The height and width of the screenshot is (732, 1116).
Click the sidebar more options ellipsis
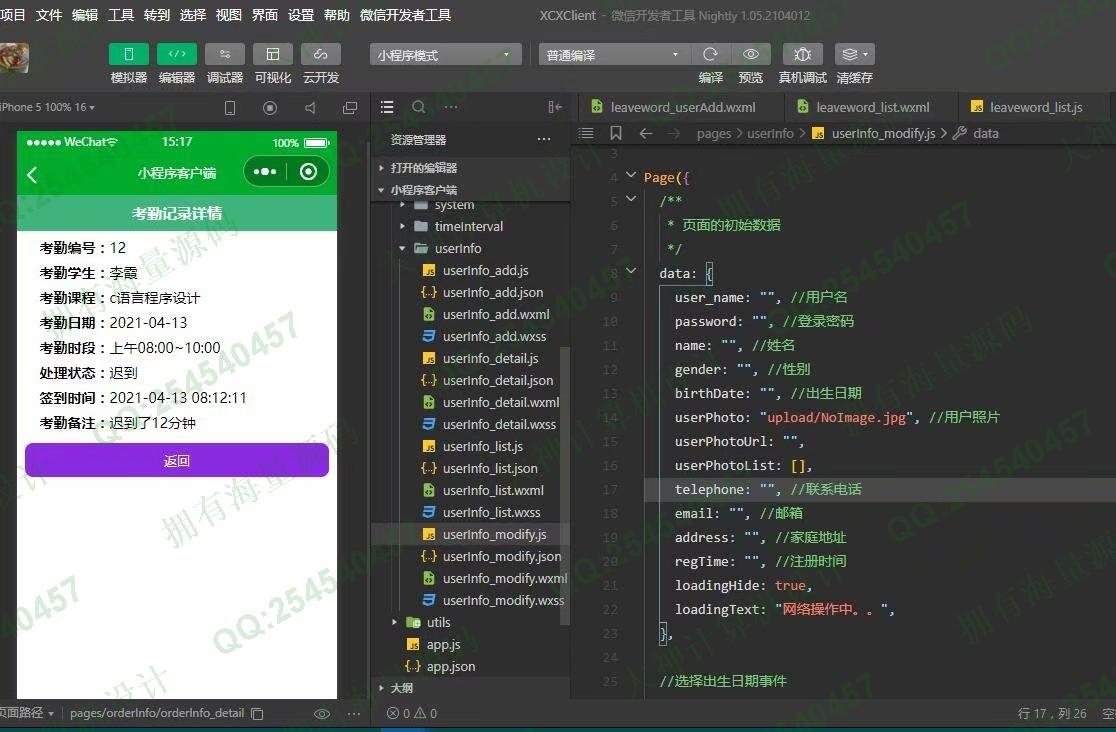[x=451, y=107]
